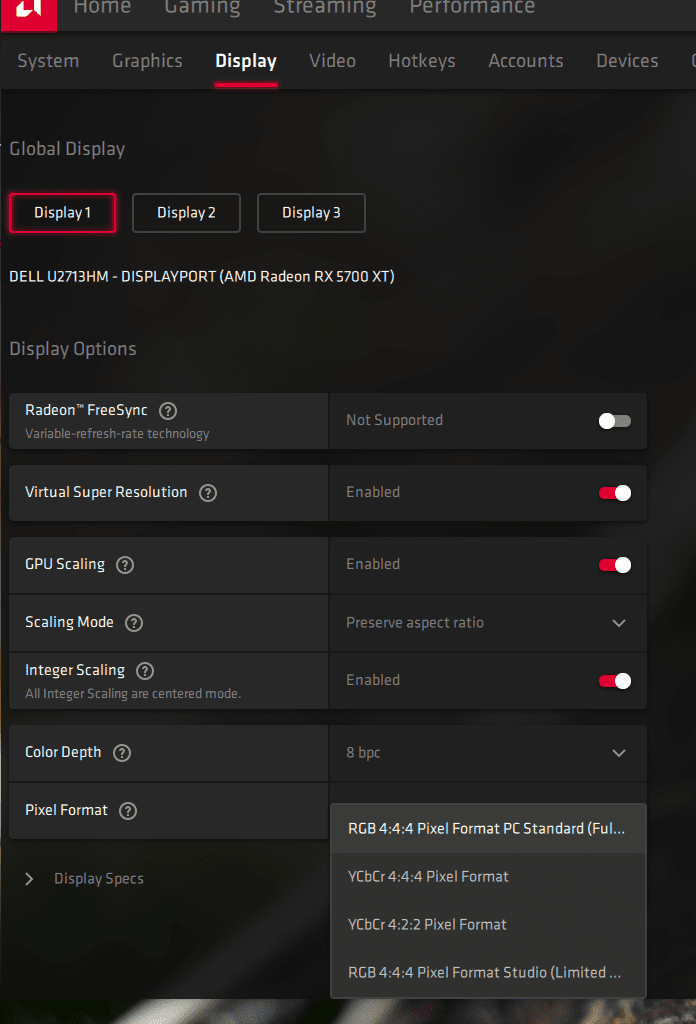Open Radeon FreeSync help icon

tap(168, 410)
